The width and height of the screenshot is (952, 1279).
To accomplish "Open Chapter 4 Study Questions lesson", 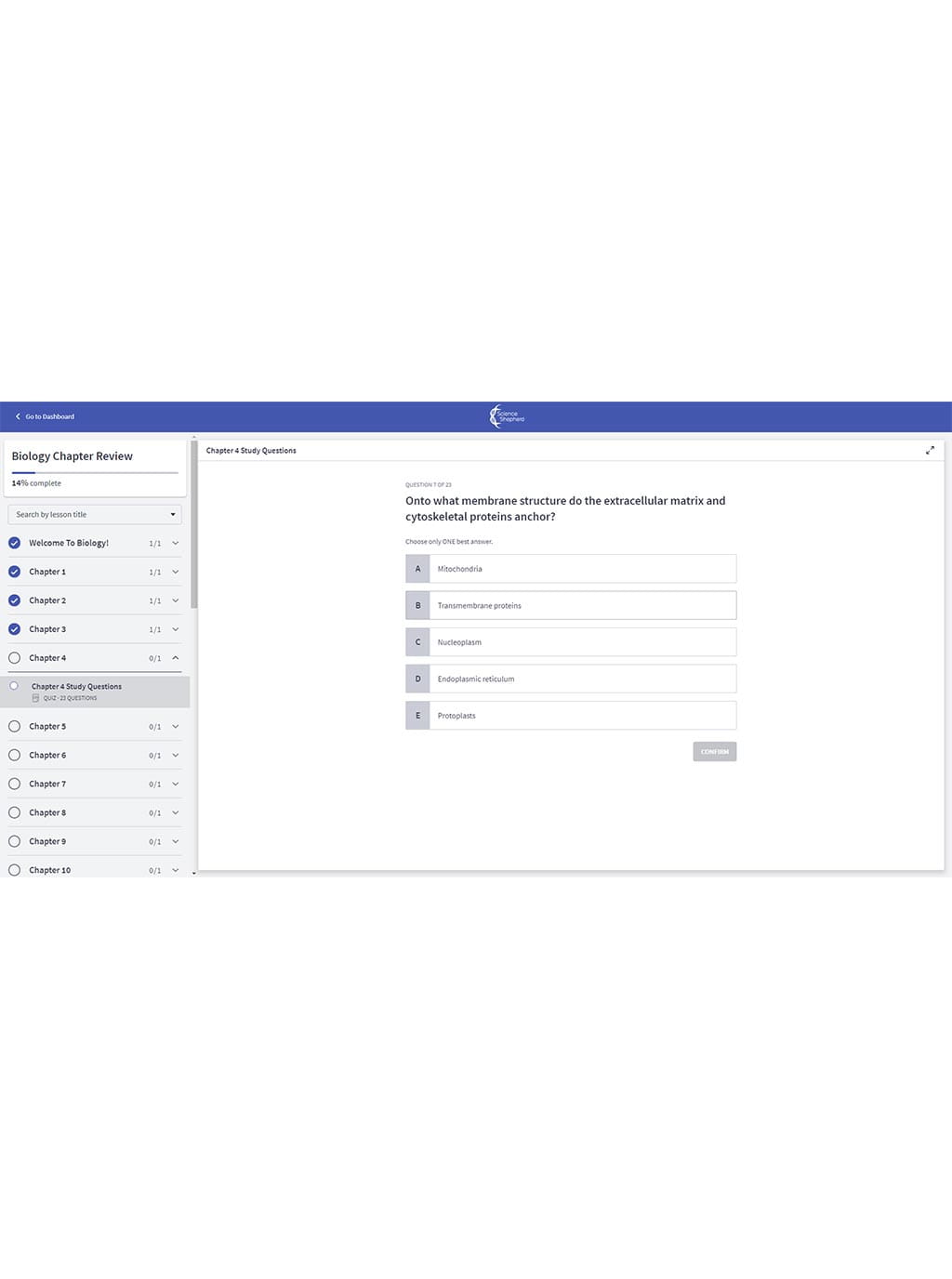I will tap(76, 687).
